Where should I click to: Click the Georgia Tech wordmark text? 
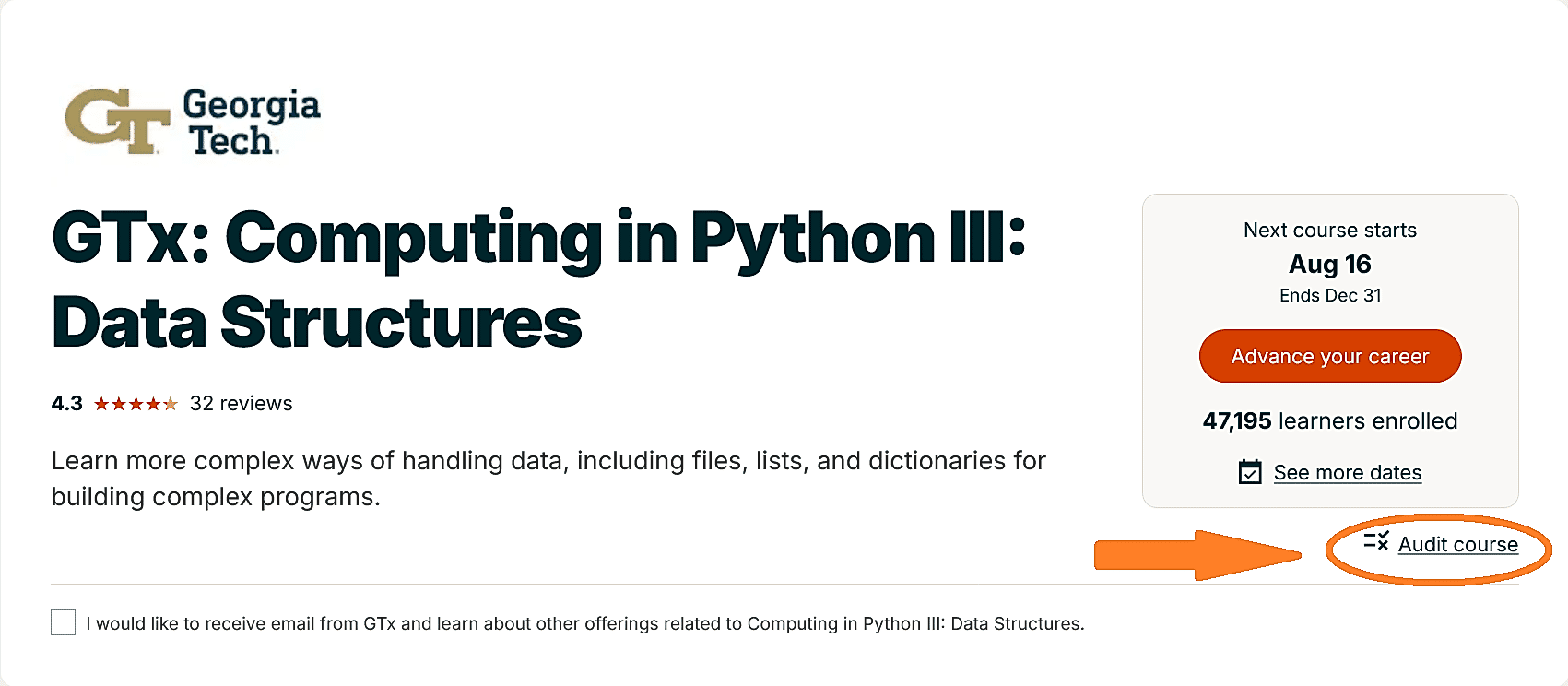coord(252,122)
